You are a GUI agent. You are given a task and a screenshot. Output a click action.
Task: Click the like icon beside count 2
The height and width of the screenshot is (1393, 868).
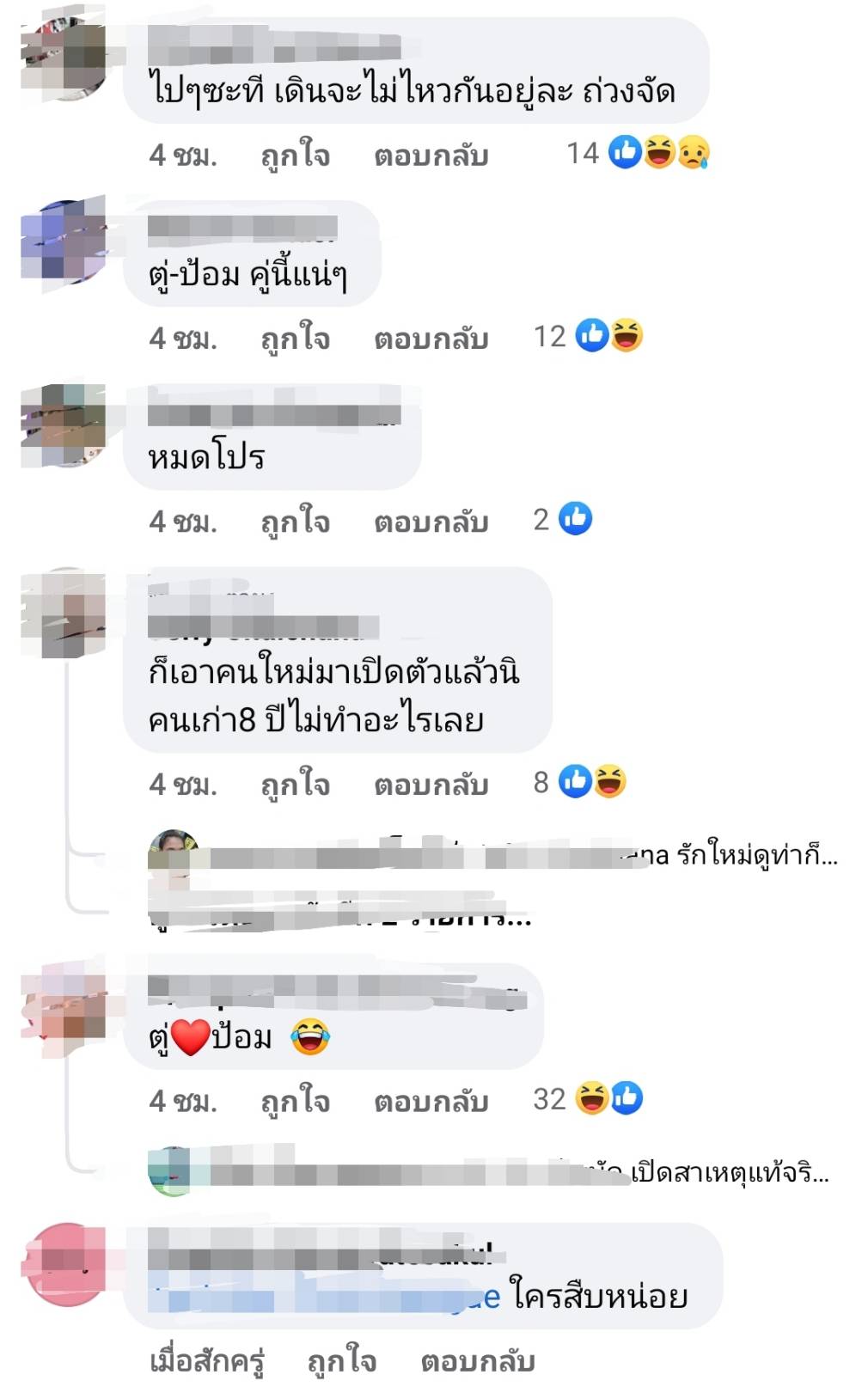tap(575, 519)
